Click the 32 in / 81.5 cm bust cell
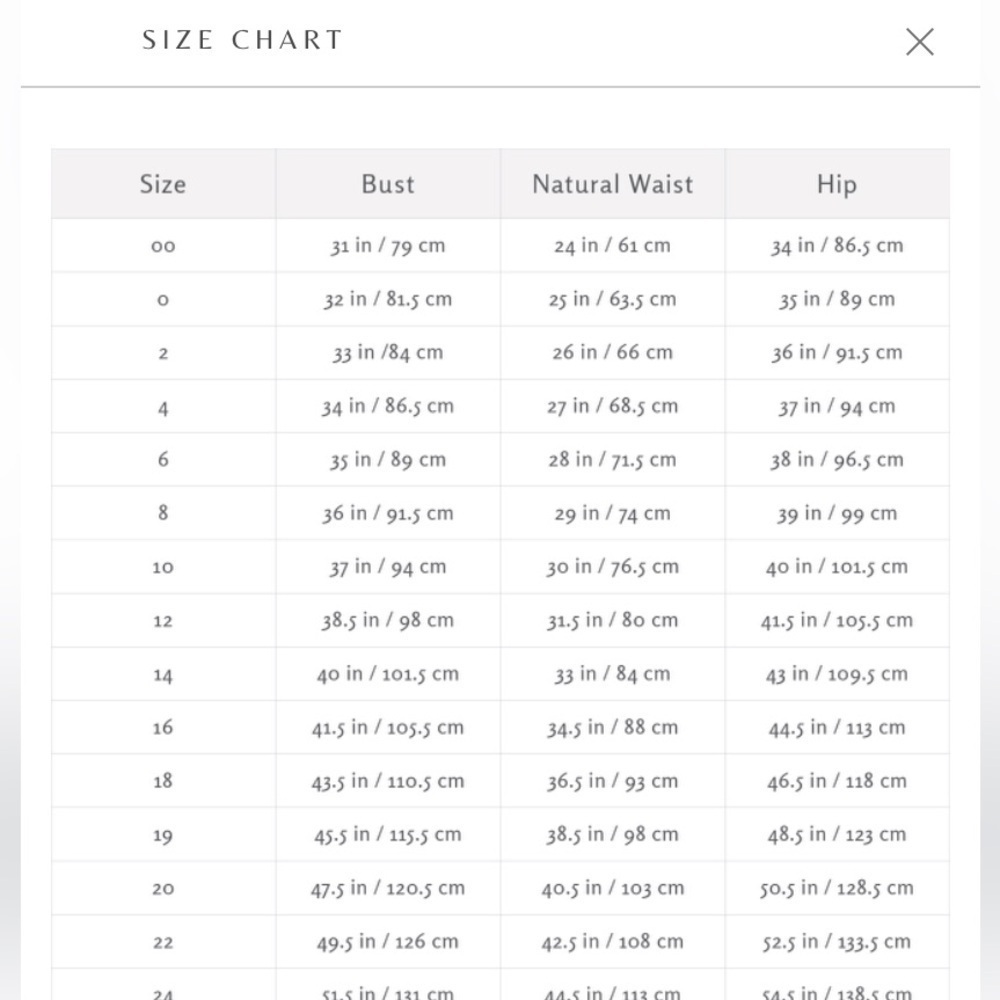The height and width of the screenshot is (1000, 1000). [x=388, y=299]
